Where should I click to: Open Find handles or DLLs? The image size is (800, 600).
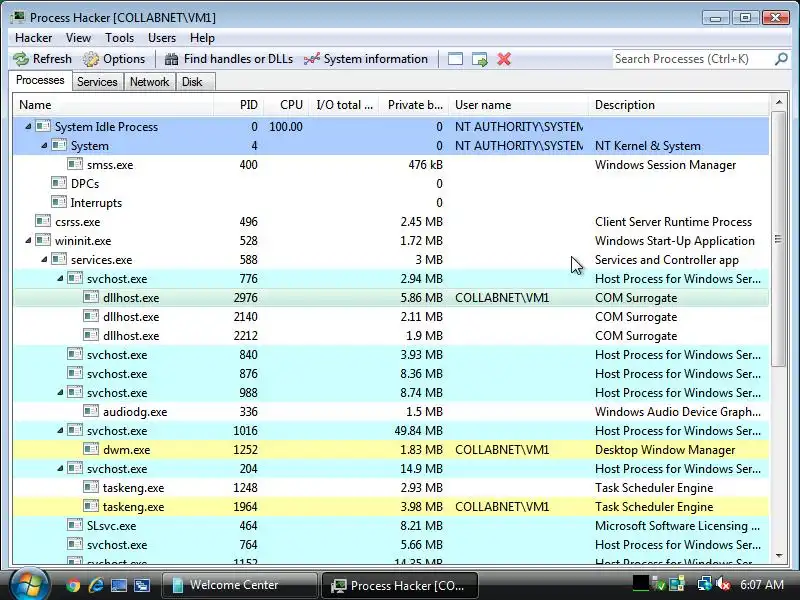229,59
